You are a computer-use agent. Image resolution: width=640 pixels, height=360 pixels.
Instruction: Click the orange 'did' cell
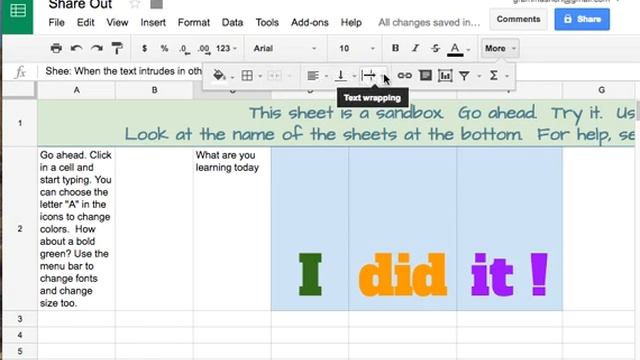(402, 229)
